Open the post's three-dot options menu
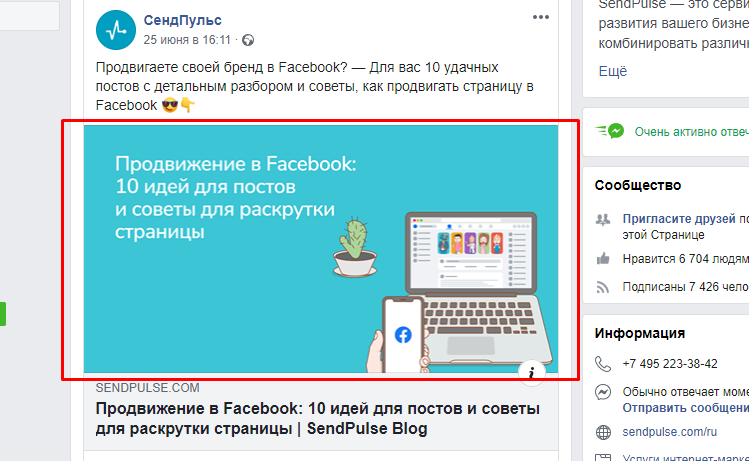The image size is (749, 461). 540,18
